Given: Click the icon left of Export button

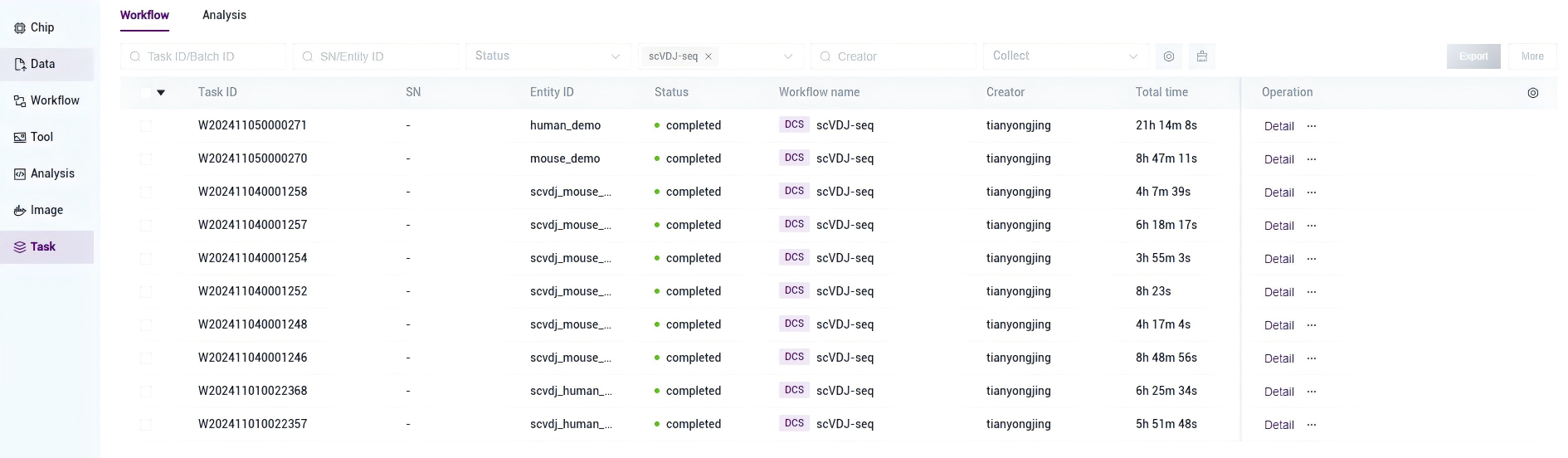Looking at the screenshot, I should (1201, 56).
